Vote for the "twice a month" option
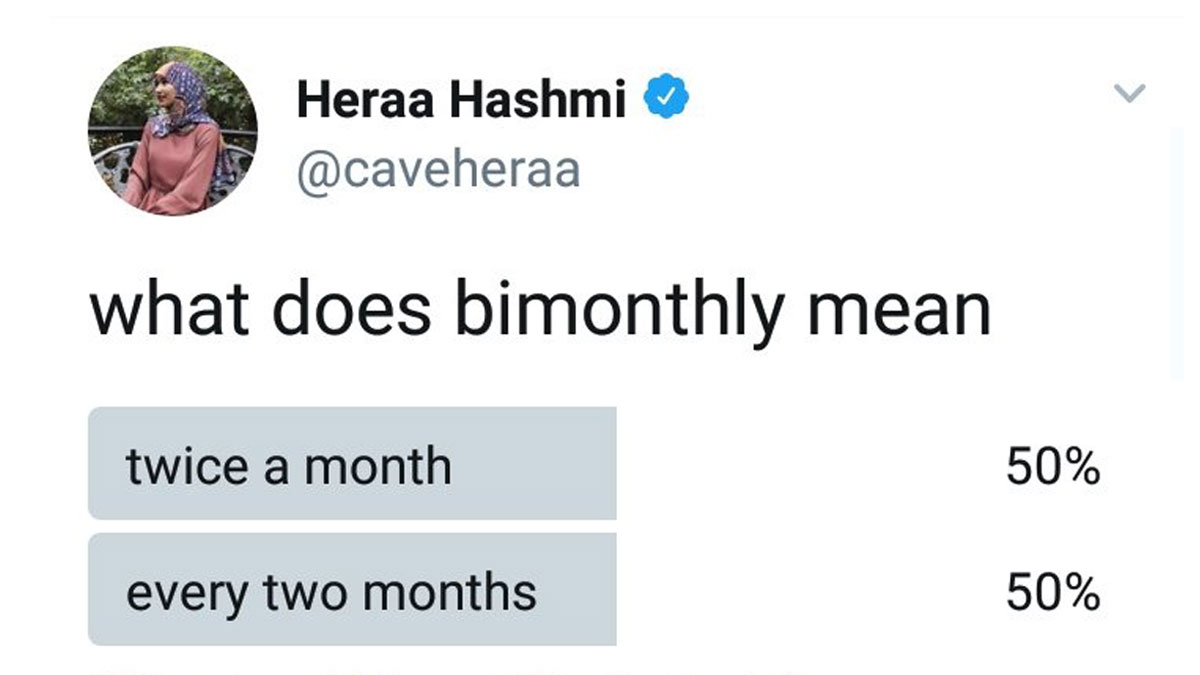This screenshot has height=675, width=1200. (352, 464)
